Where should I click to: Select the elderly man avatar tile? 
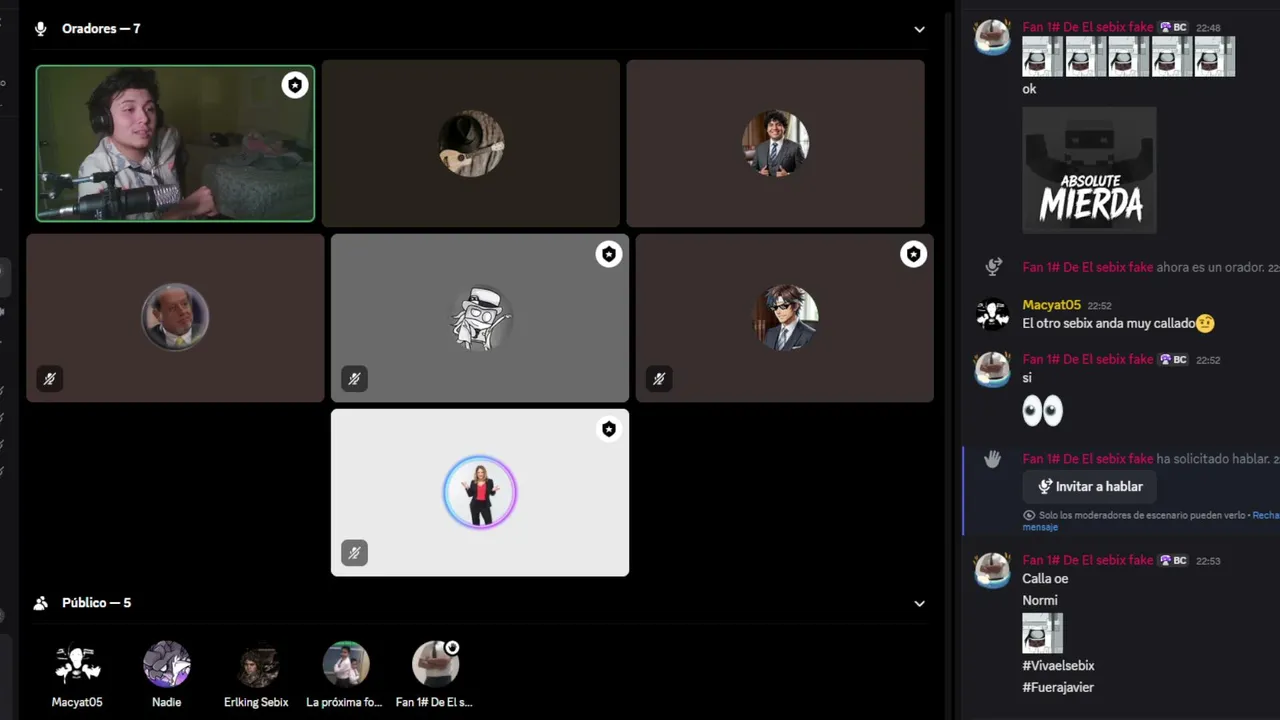175,318
